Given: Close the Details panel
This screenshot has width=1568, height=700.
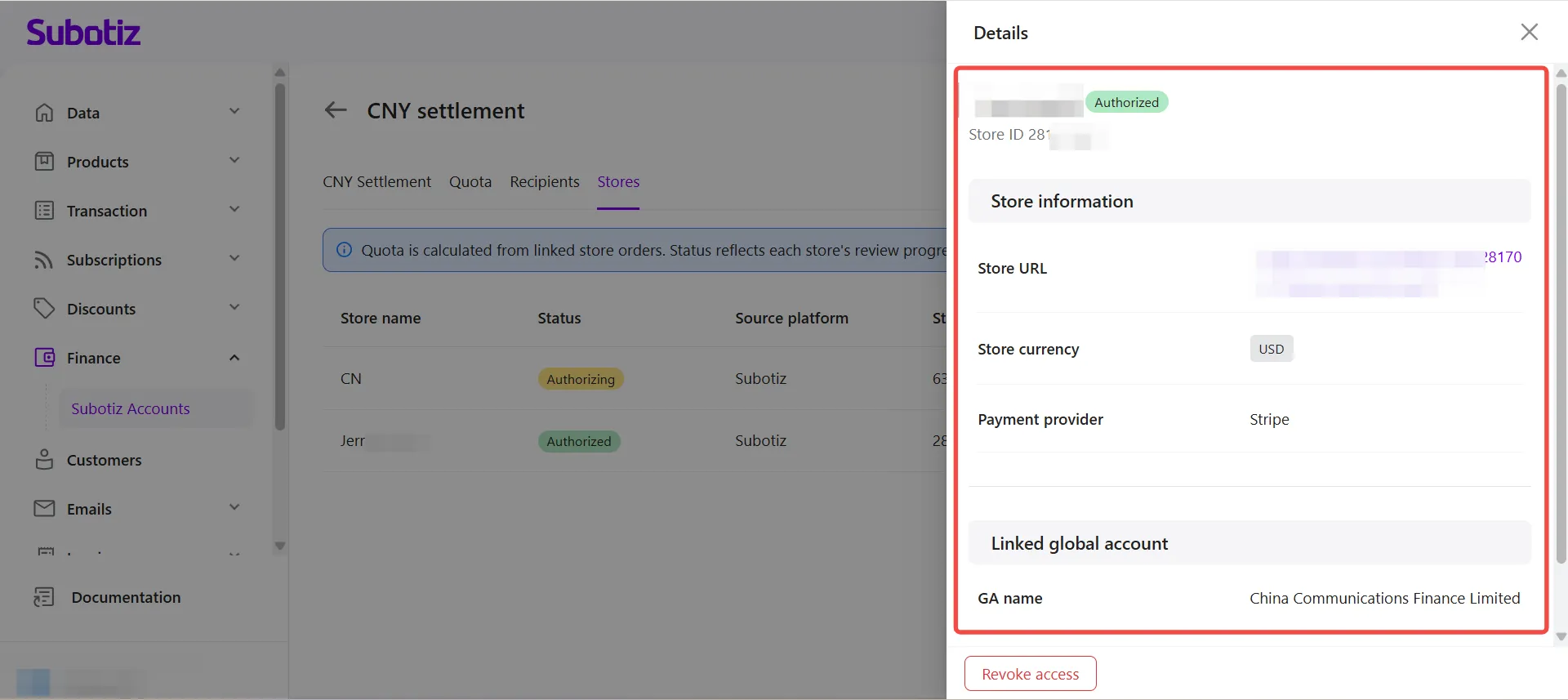Looking at the screenshot, I should 1530,32.
